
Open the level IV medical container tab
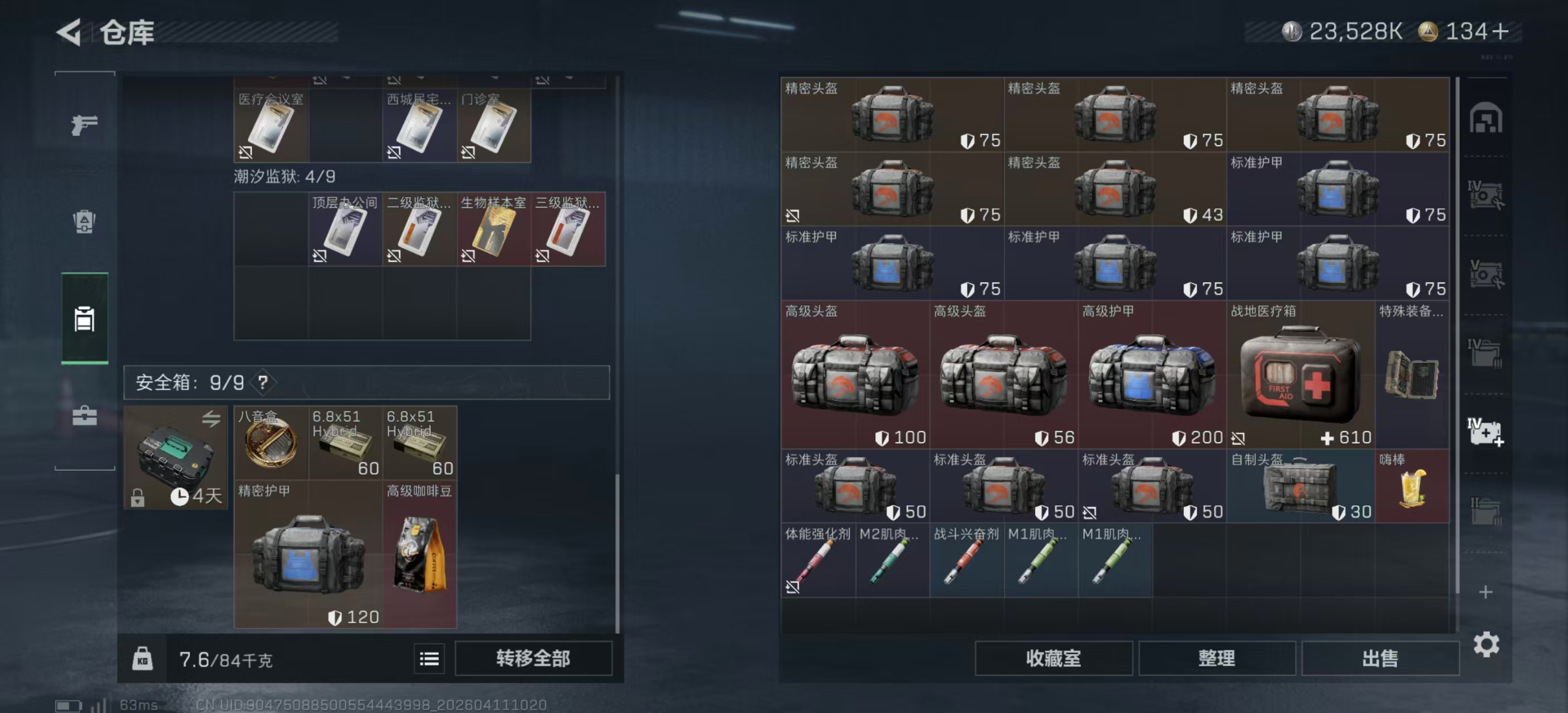(1486, 432)
